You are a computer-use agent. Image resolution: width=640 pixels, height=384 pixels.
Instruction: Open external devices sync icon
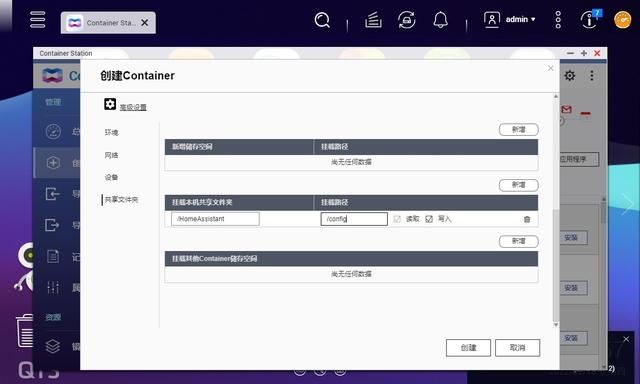click(407, 20)
